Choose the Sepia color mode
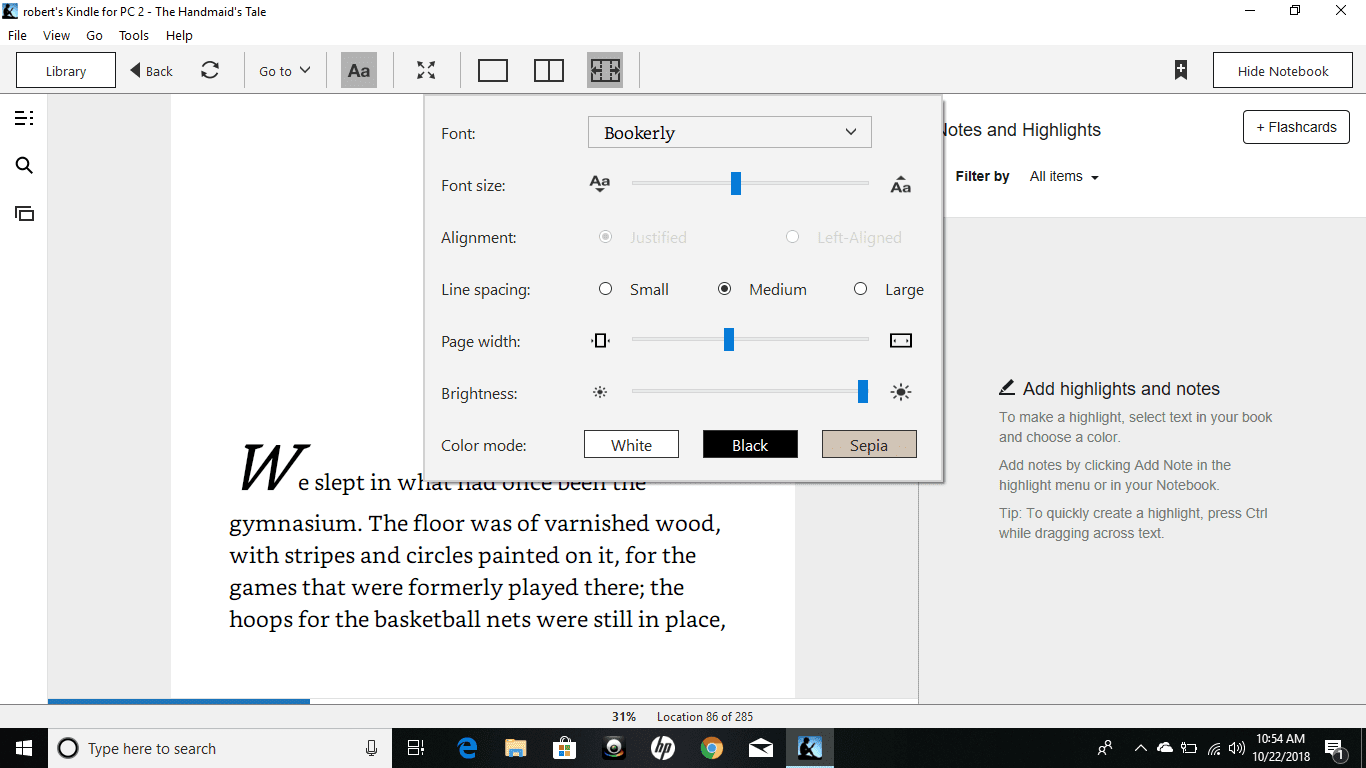Image resolution: width=1366 pixels, height=768 pixels. point(868,444)
